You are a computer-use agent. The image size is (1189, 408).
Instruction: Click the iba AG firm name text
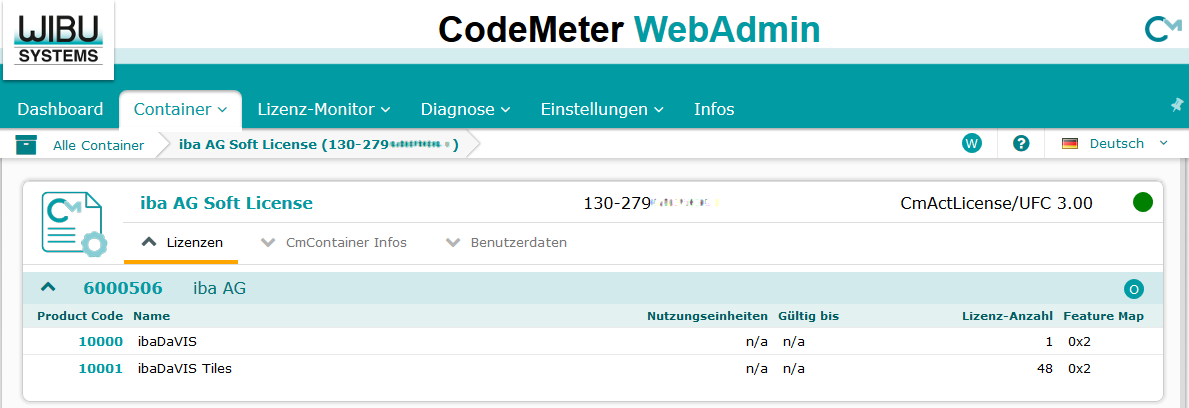pyautogui.click(x=220, y=288)
